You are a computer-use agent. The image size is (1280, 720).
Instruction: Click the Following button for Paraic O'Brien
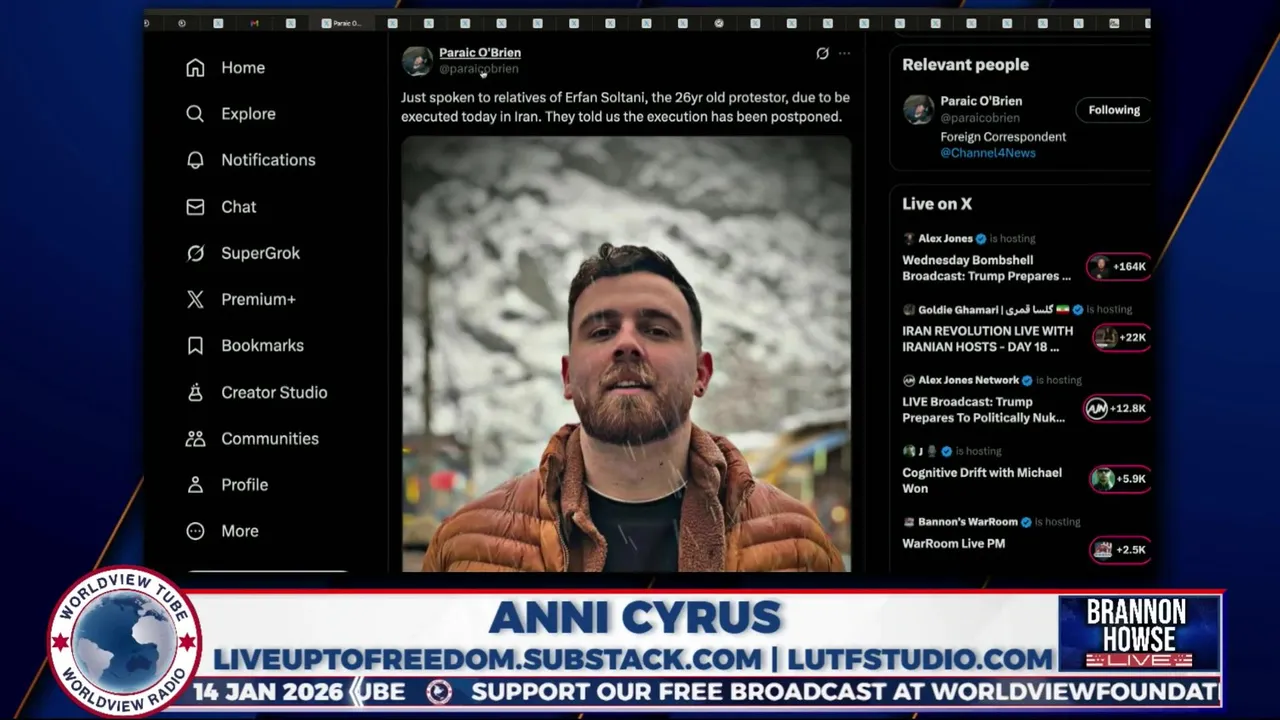[1113, 110]
